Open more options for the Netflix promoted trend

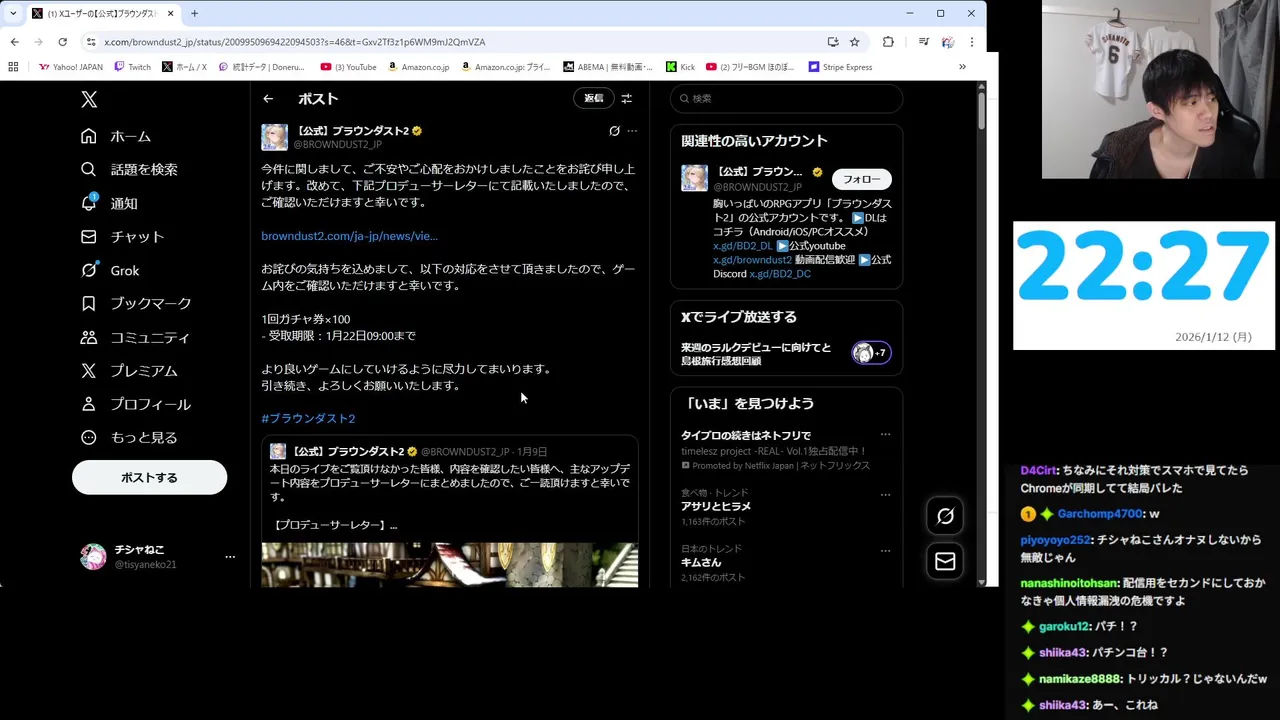click(x=885, y=435)
